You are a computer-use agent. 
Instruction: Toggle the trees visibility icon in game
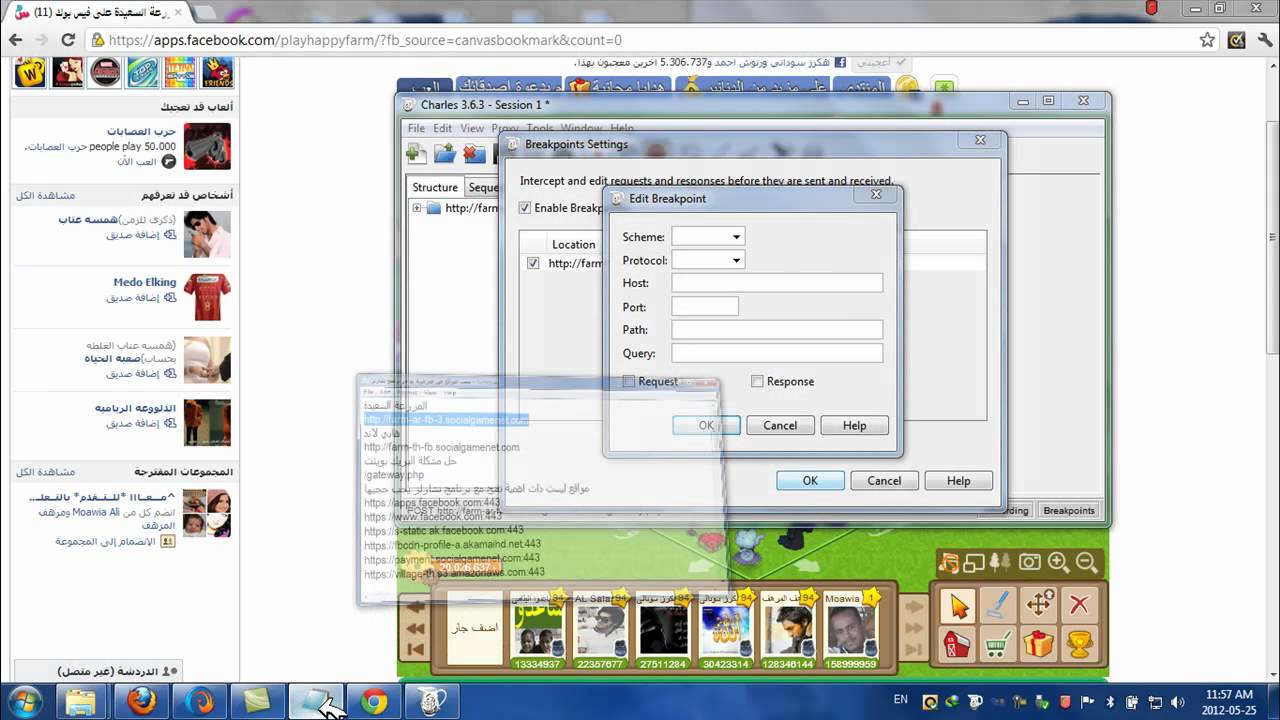[x=1002, y=563]
